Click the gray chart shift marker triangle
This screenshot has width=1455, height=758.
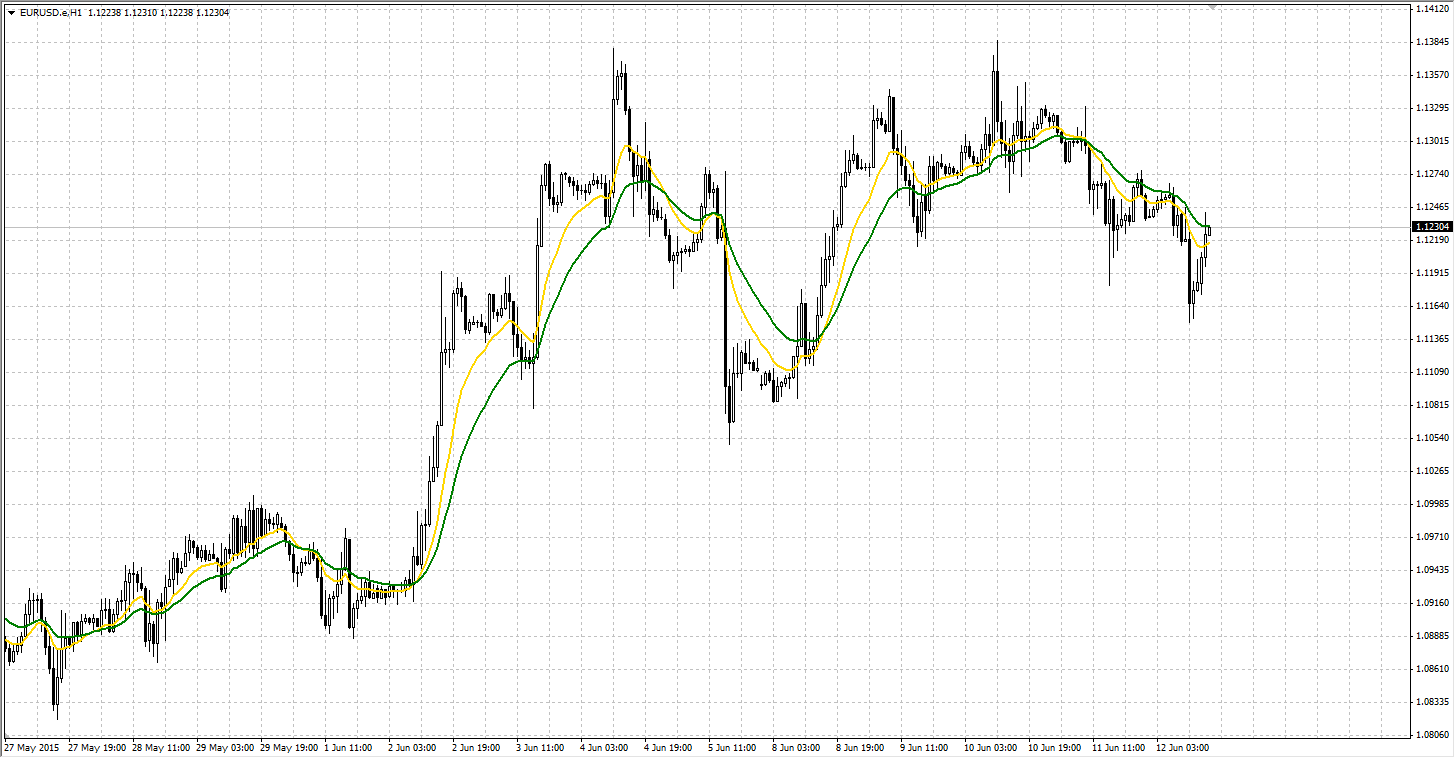1213,7
